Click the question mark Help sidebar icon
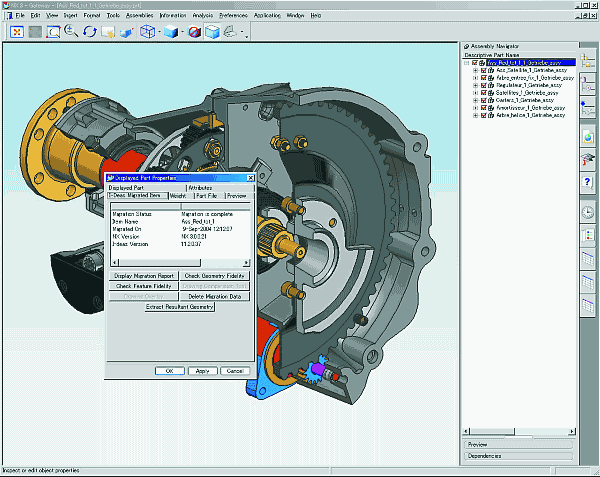Viewport: 600px width, 477px height. [x=588, y=182]
